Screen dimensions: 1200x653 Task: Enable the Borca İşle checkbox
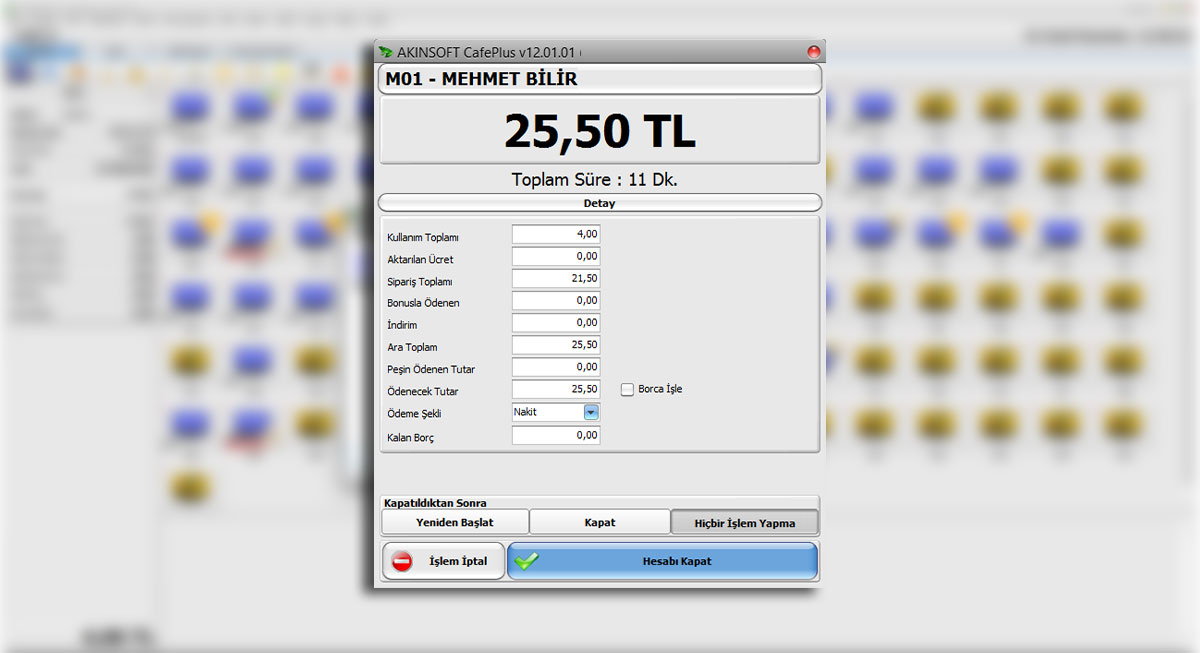point(627,389)
